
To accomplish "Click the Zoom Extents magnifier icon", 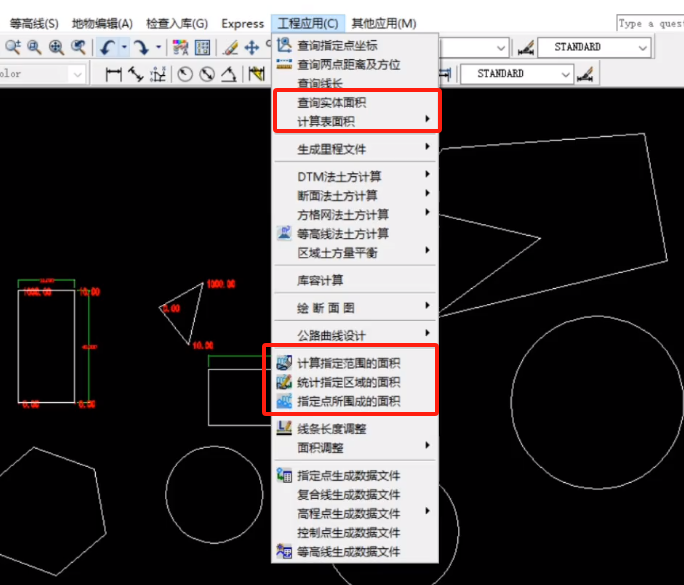I will (x=57, y=47).
